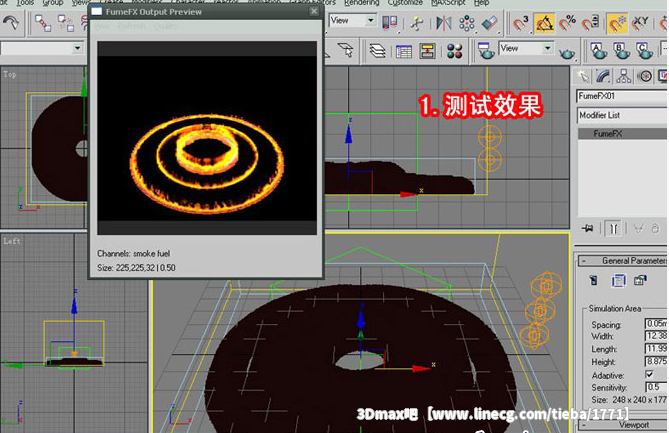This screenshot has height=433, width=669.
Task: Open the Material Editor spheres icon
Action: [x=455, y=51]
